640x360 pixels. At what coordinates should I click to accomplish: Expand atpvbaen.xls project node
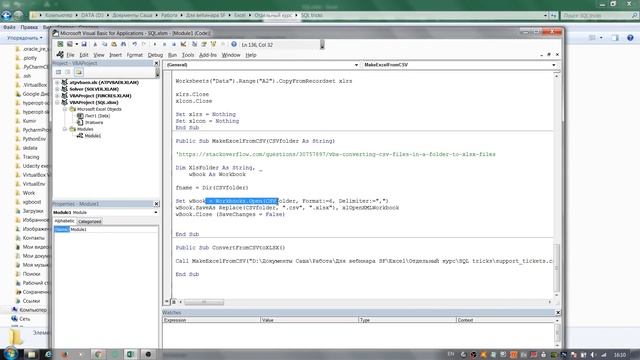pyautogui.click(x=57, y=82)
